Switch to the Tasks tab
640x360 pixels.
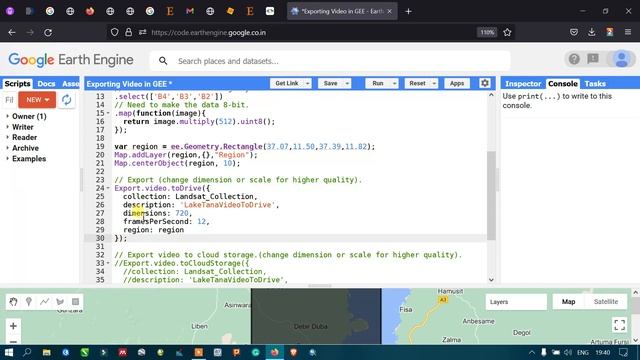[595, 84]
